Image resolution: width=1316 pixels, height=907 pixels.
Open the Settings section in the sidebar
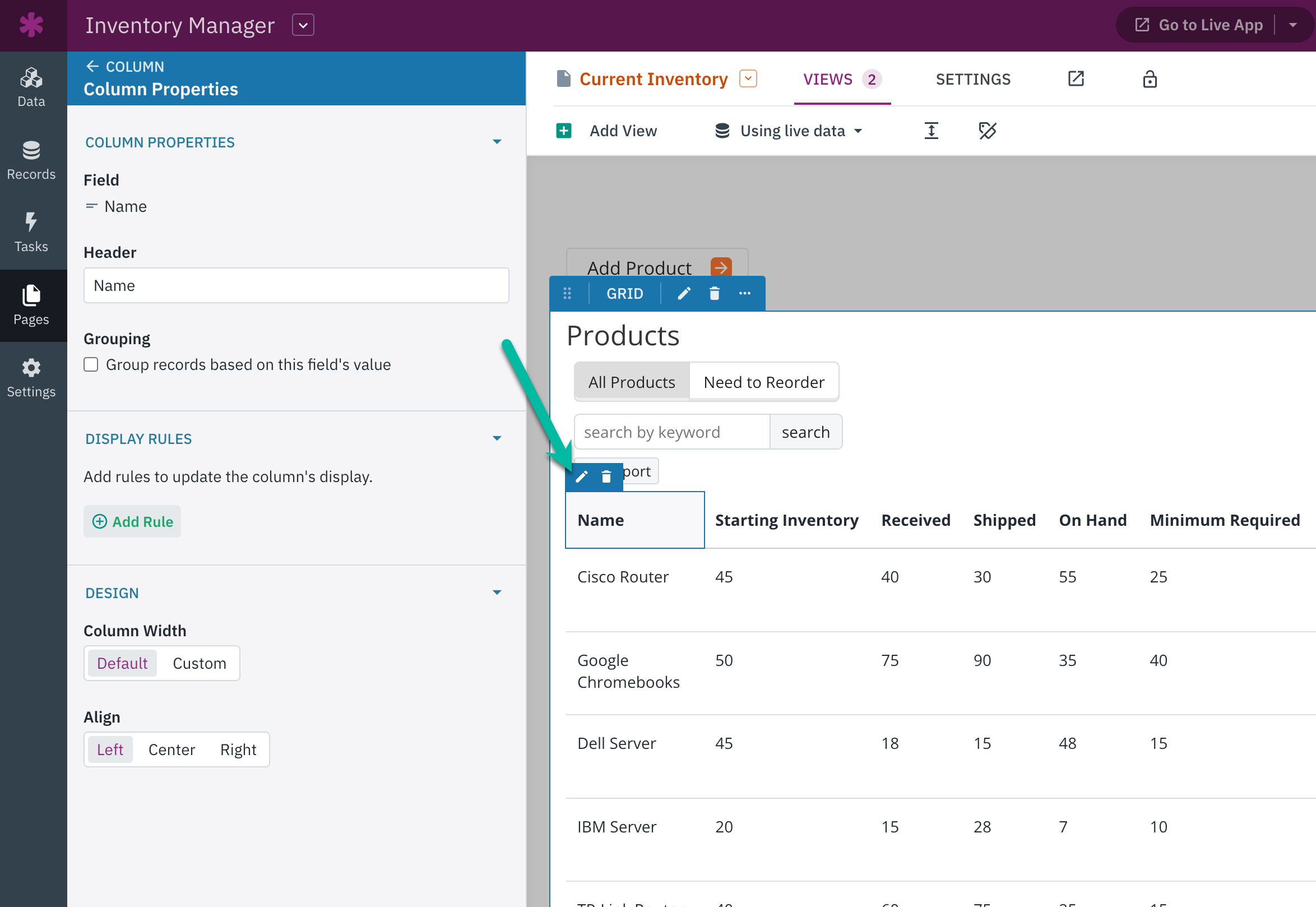coord(31,378)
